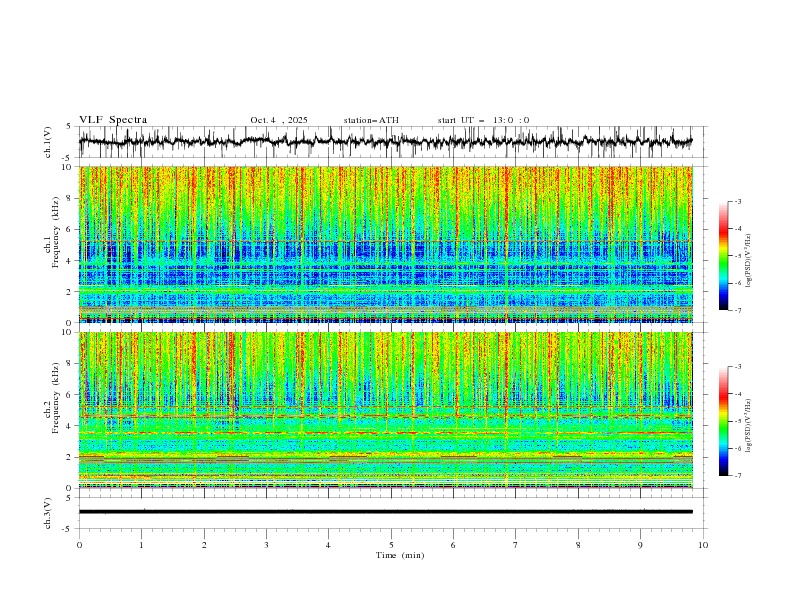792x612 pixels.
Task: Click the VLF Spectra title text
Action: (113, 120)
